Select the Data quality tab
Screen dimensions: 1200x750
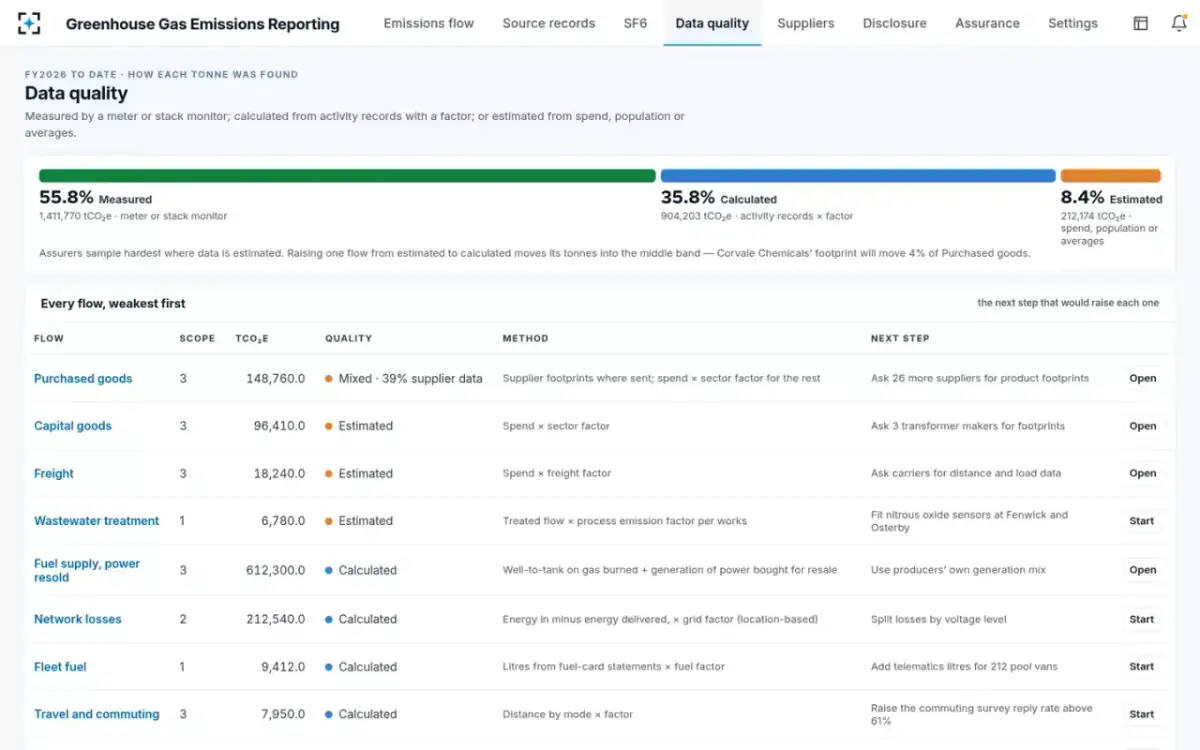(x=712, y=23)
